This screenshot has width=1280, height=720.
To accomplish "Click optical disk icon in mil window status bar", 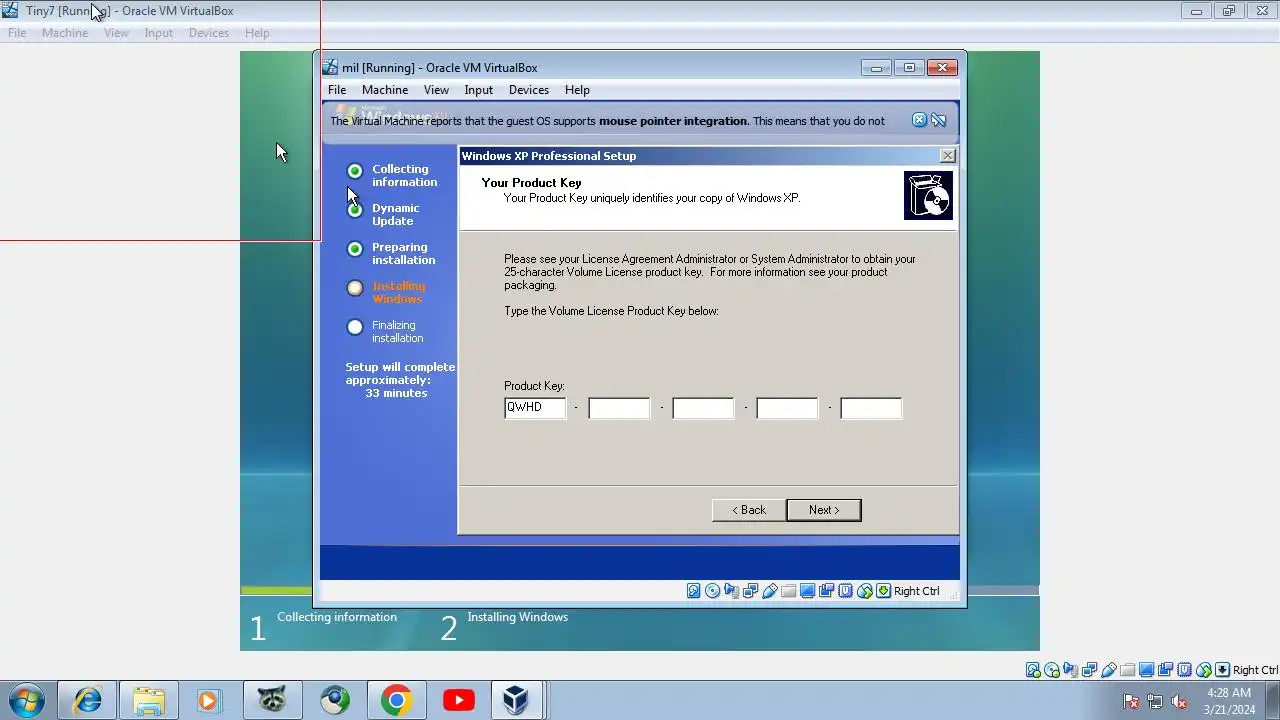I will [x=712, y=591].
